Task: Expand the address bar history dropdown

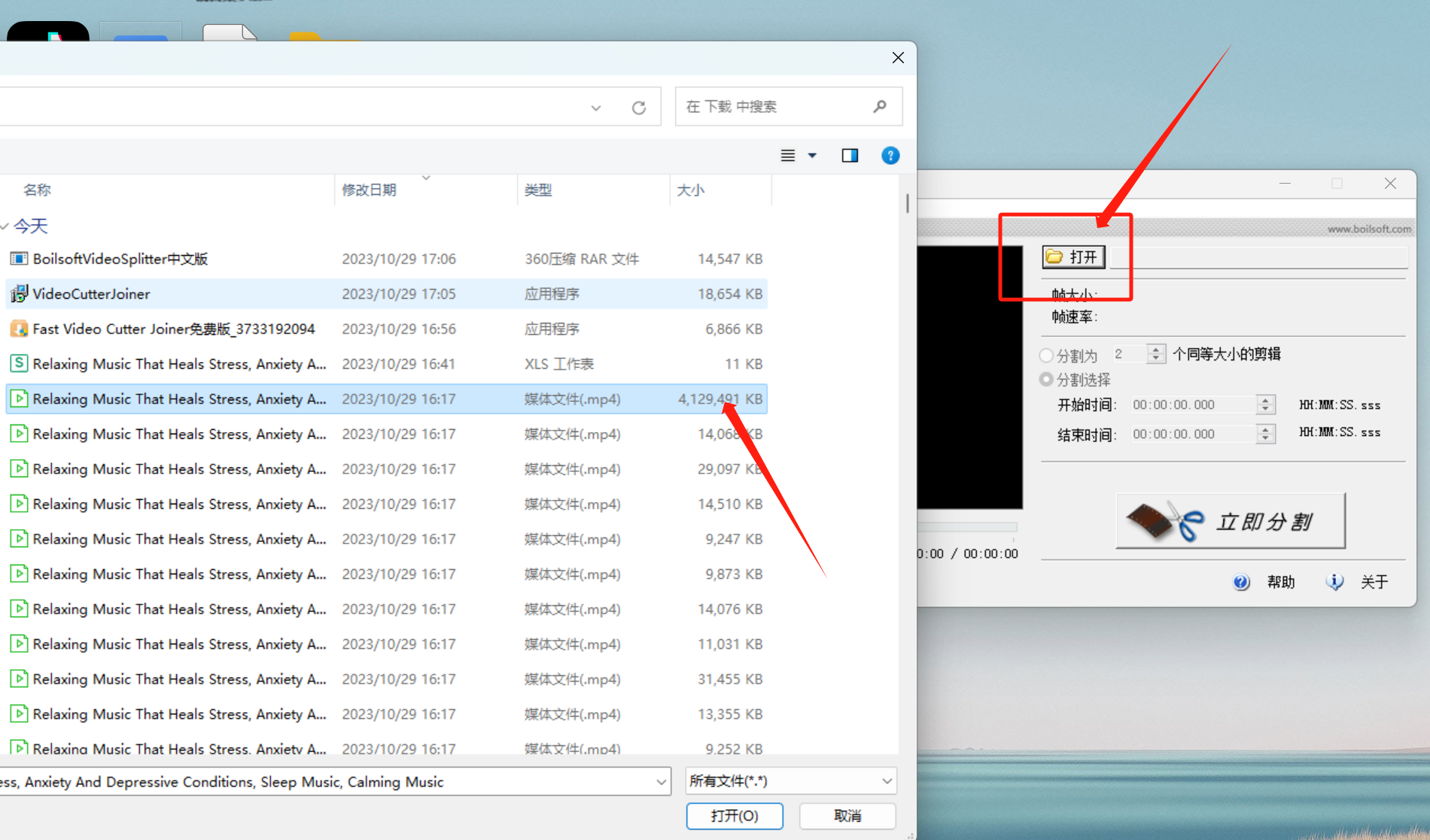Action: (596, 108)
